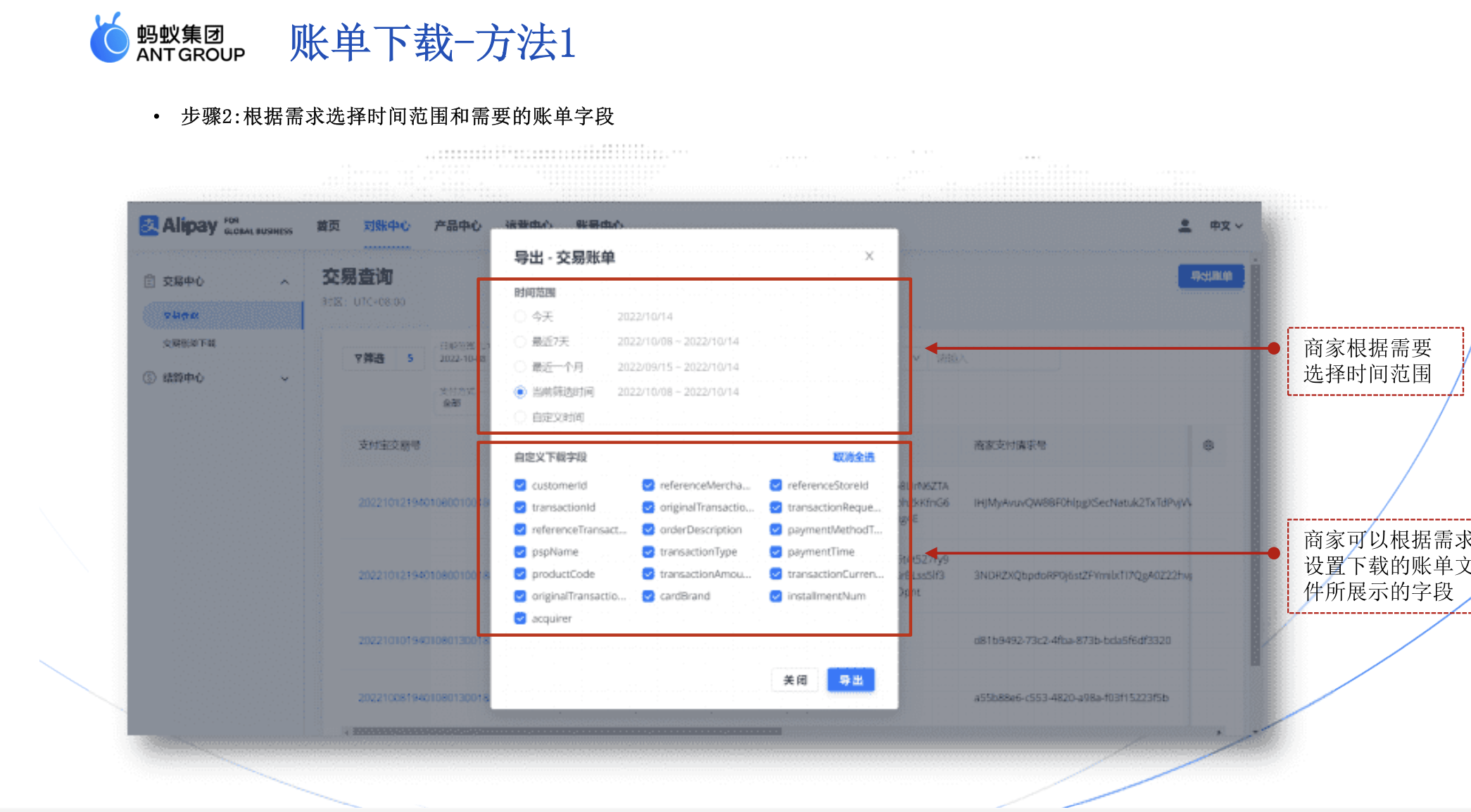1471x812 pixels.
Task: Click the settlement center sidebar icon
Action: pyautogui.click(x=149, y=378)
